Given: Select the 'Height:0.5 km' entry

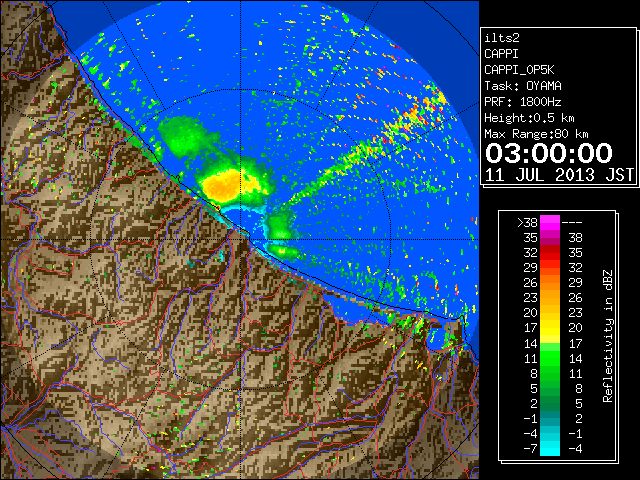Looking at the screenshot, I should [529, 118].
